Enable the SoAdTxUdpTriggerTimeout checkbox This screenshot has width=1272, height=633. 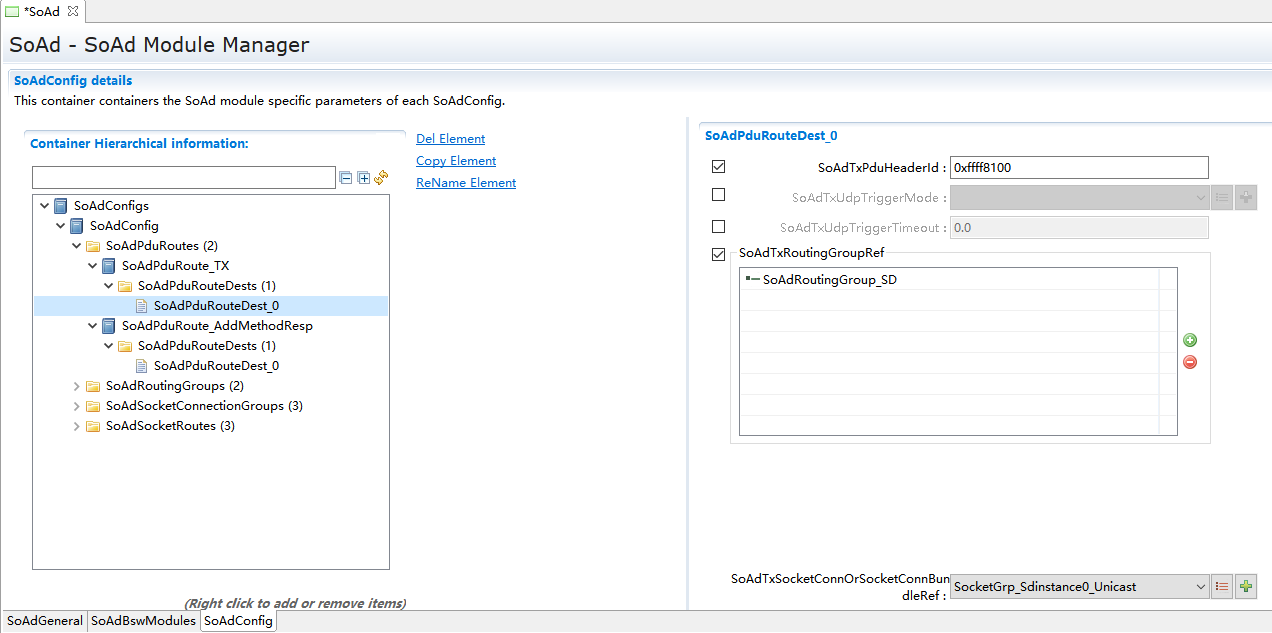coord(718,227)
